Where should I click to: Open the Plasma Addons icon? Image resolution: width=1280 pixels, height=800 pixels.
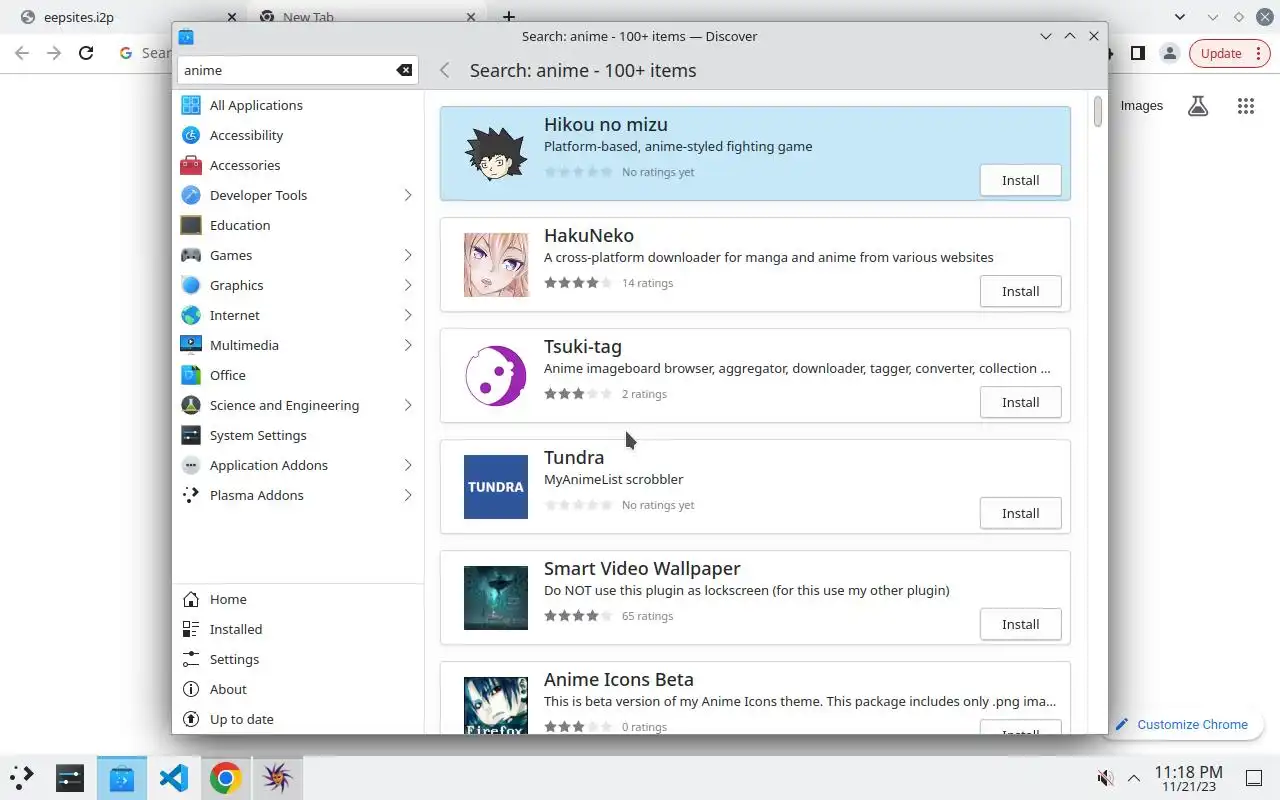click(191, 495)
